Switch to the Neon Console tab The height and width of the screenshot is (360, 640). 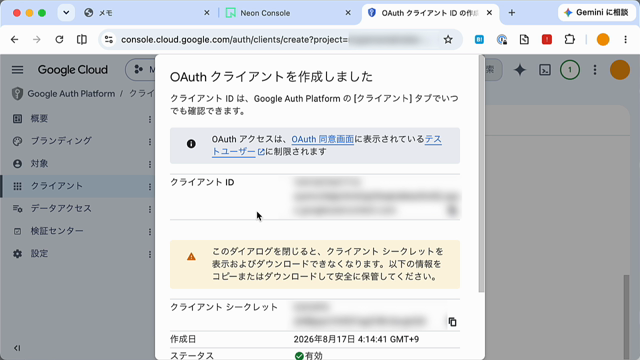288,13
